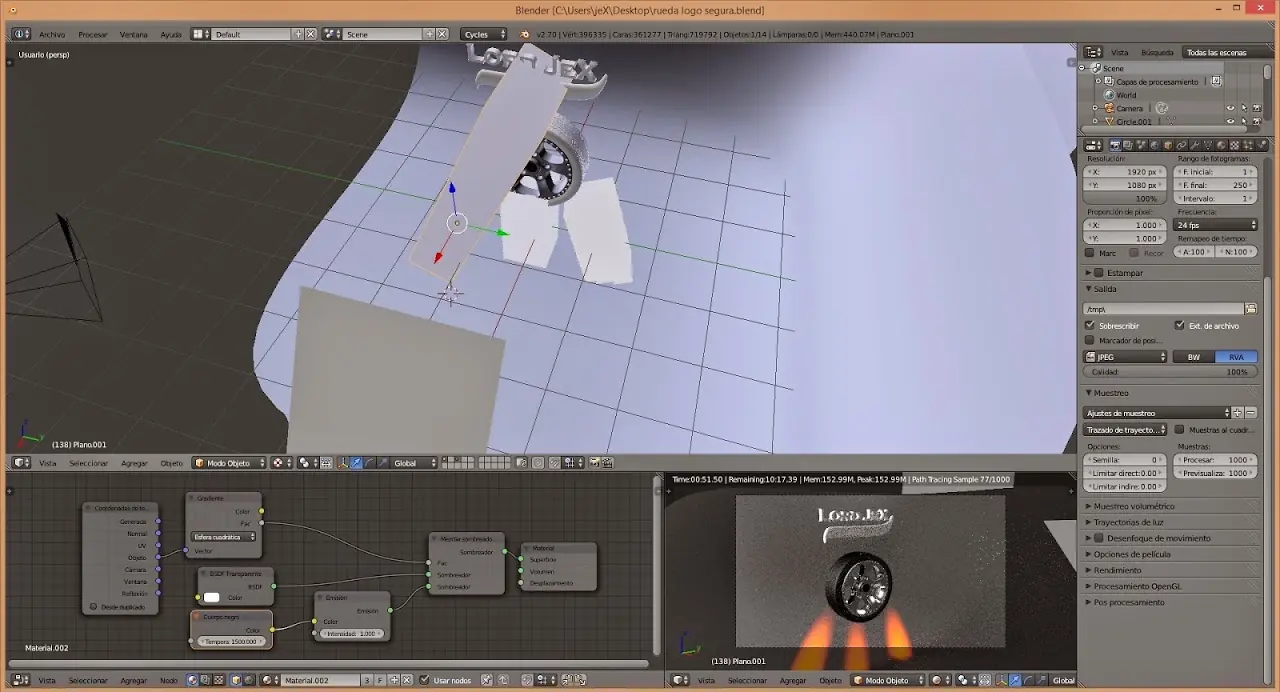Add a sampling preset with plus icon
The width and height of the screenshot is (1280, 692).
point(1237,413)
